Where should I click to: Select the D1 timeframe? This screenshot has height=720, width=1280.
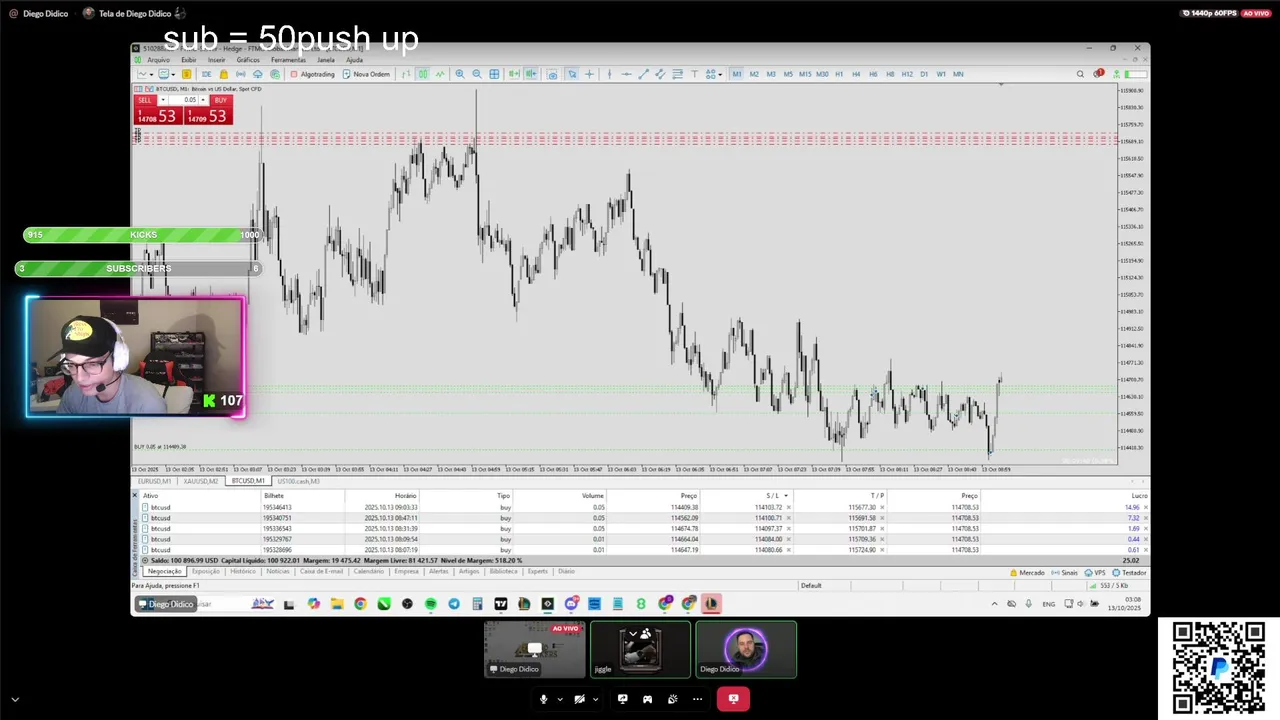924,74
